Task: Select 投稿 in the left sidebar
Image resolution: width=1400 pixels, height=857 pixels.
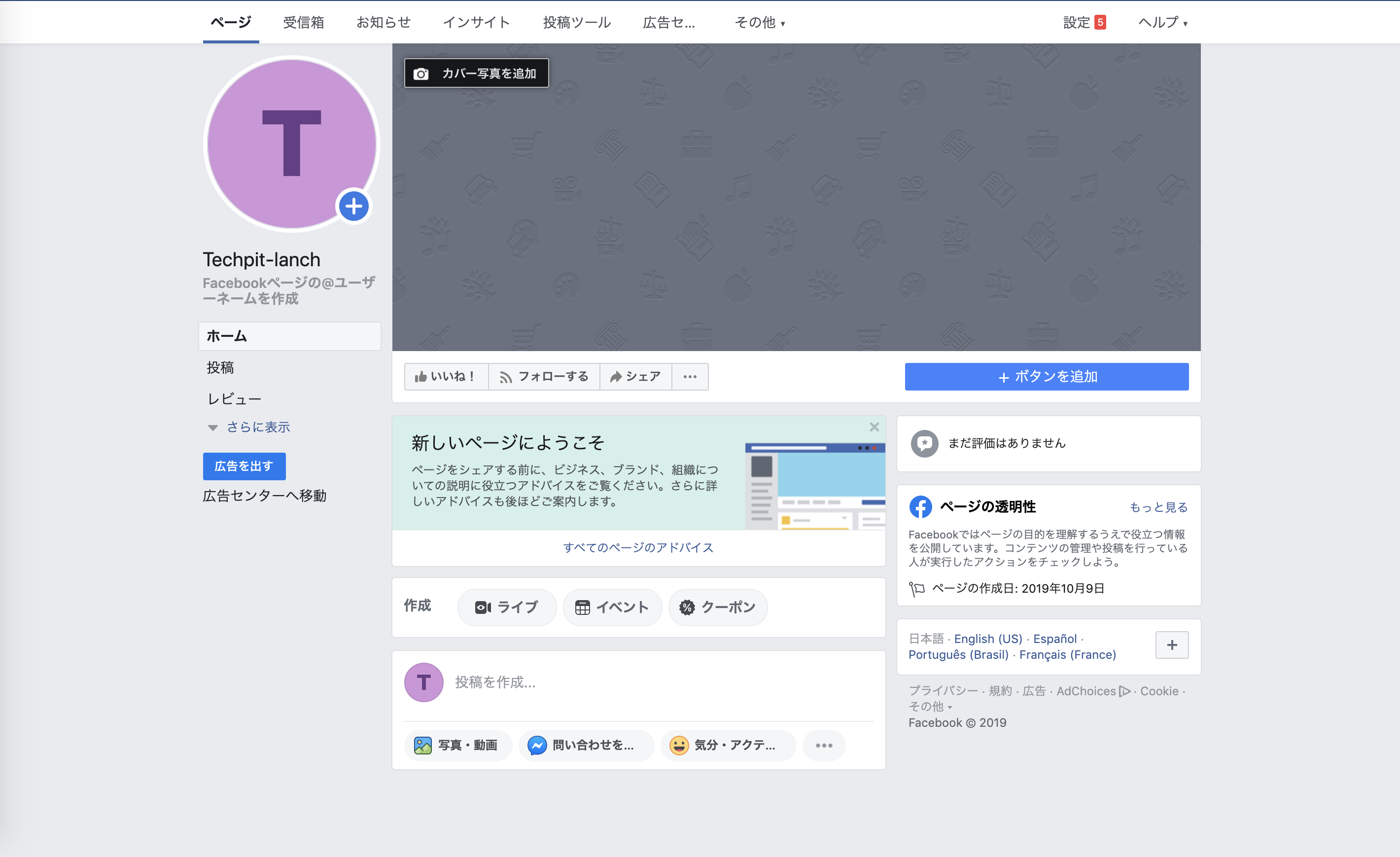Action: tap(220, 368)
